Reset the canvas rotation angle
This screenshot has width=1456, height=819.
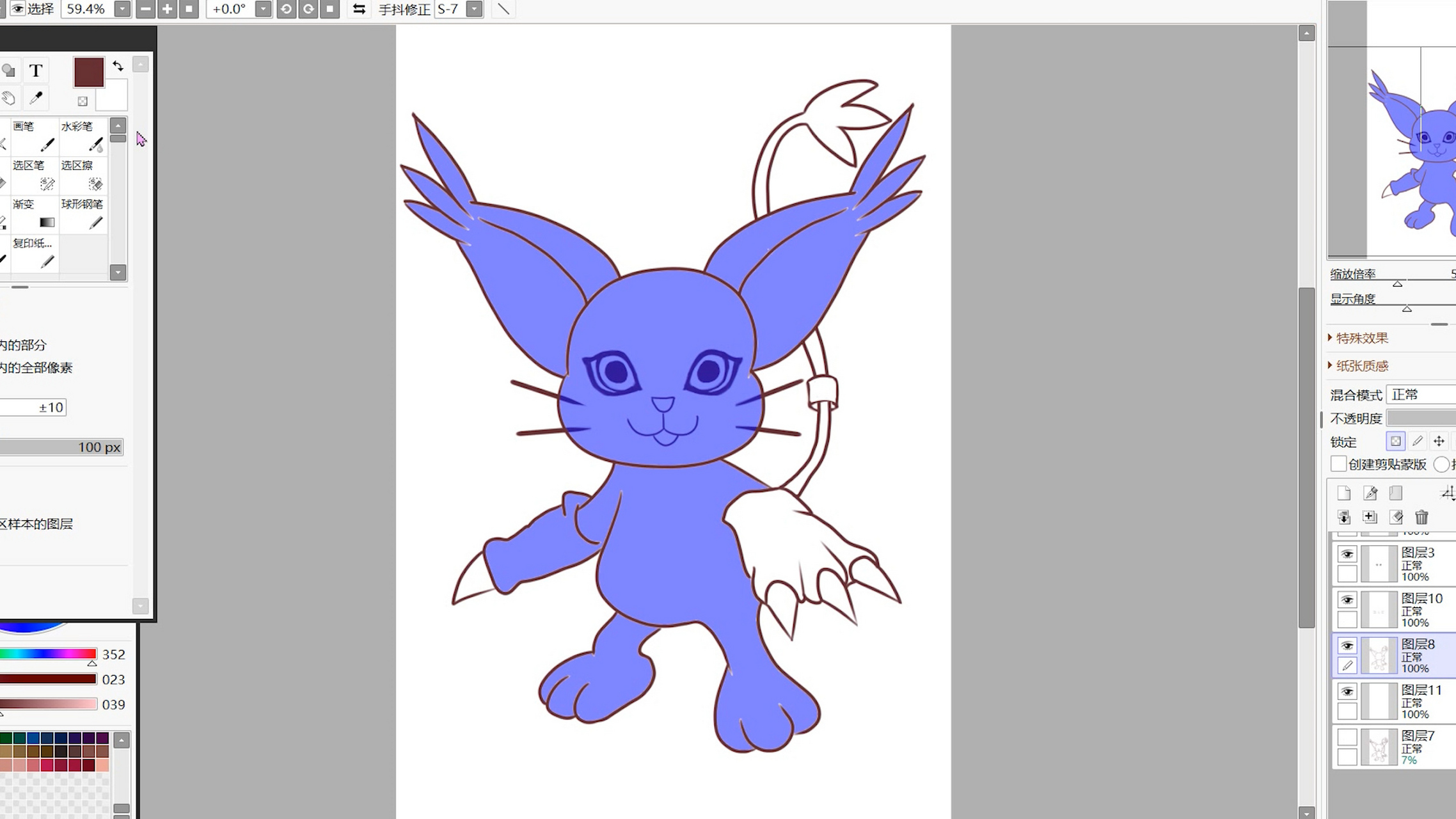click(x=329, y=9)
